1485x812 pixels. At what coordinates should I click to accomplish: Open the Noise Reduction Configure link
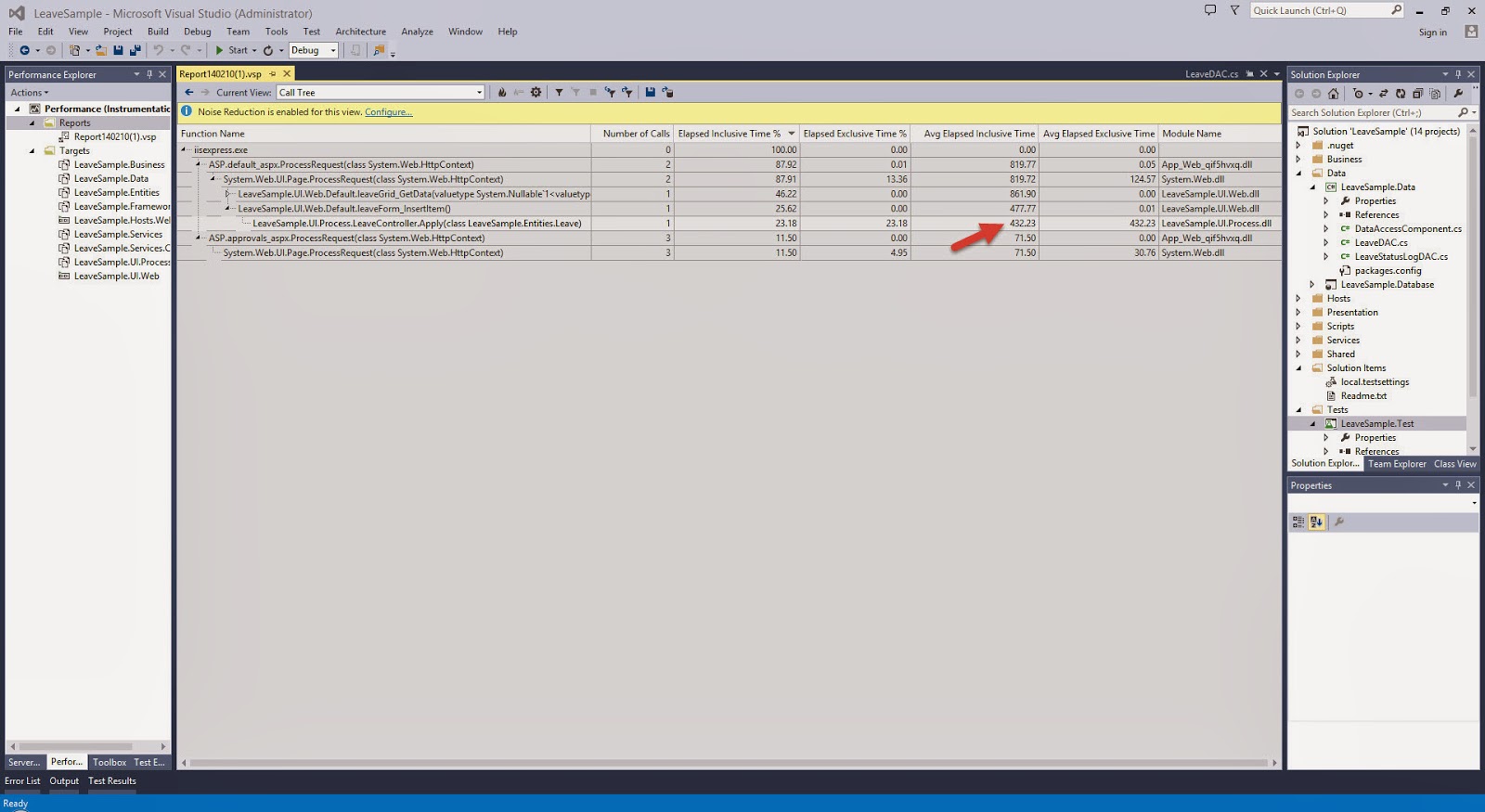[389, 112]
